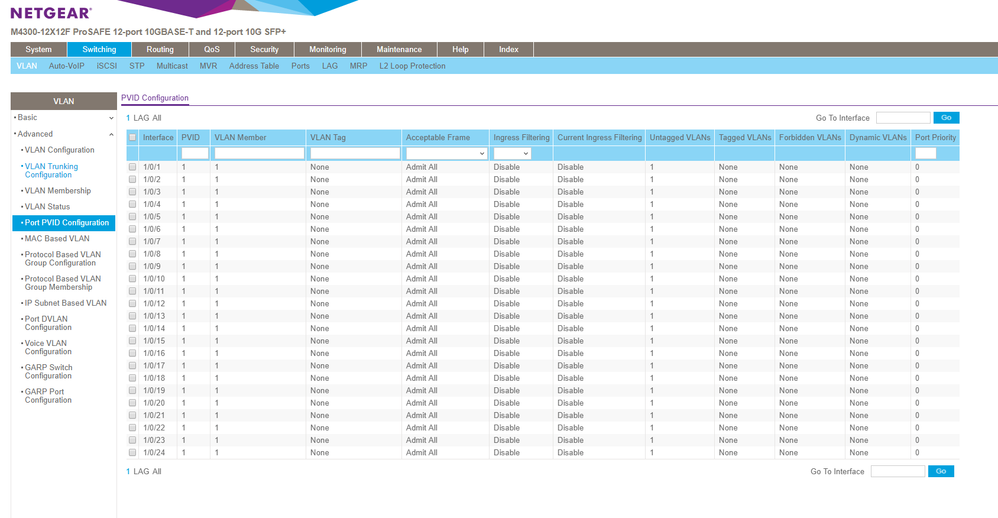This screenshot has width=998, height=518.
Task: Open the Maintenance tab
Action: click(399, 50)
